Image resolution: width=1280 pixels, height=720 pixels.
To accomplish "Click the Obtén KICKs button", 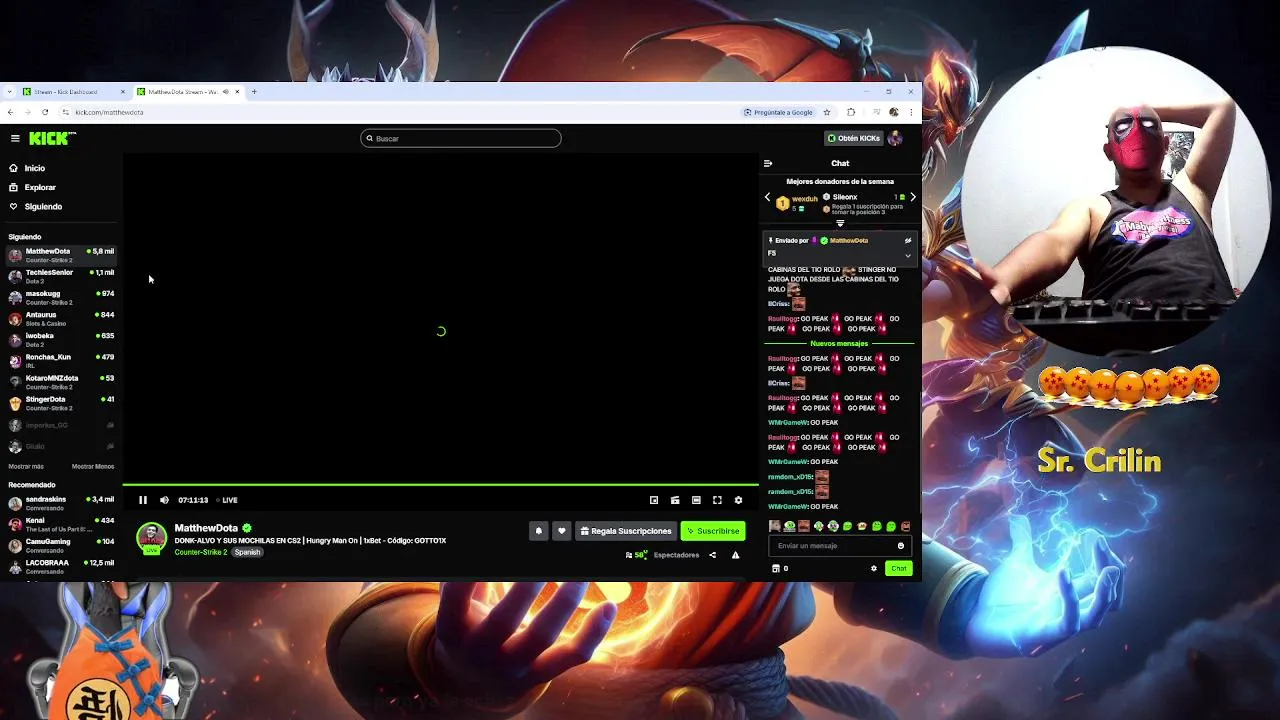I will click(x=853, y=138).
